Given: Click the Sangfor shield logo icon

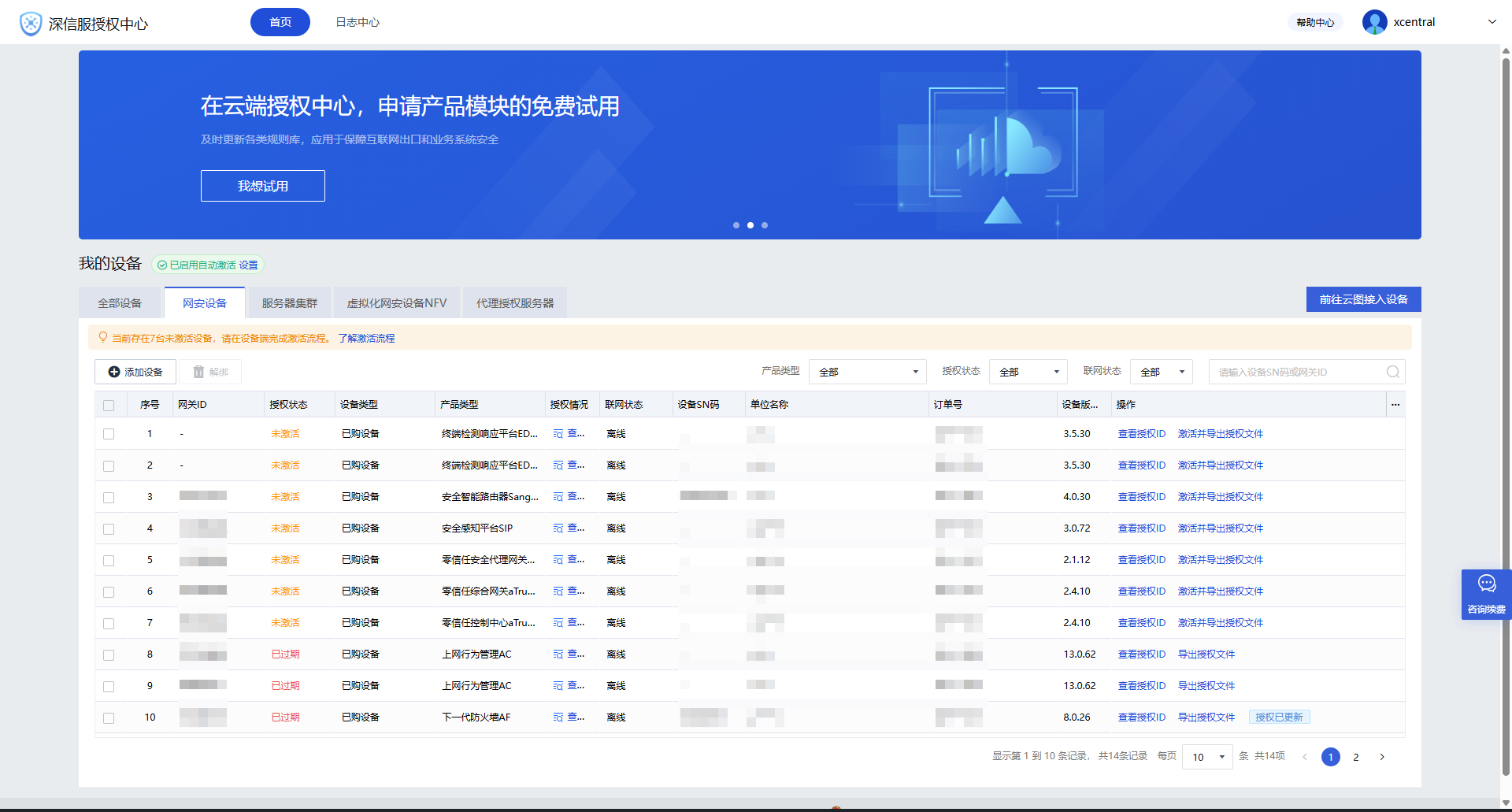Looking at the screenshot, I should [x=31, y=24].
